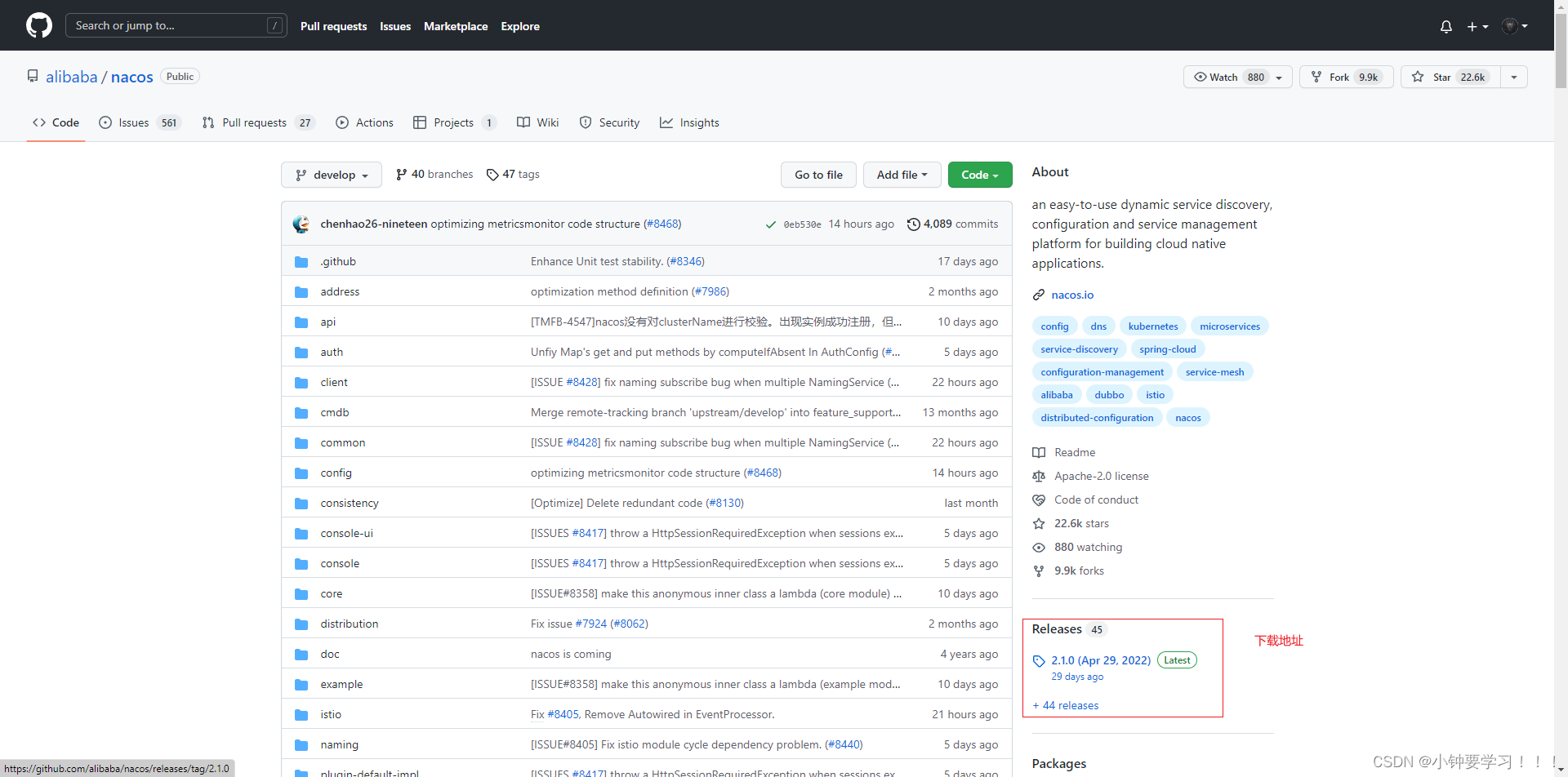Open the green Code clone dropdown
Screen dimensions: 1568x777
(980, 175)
